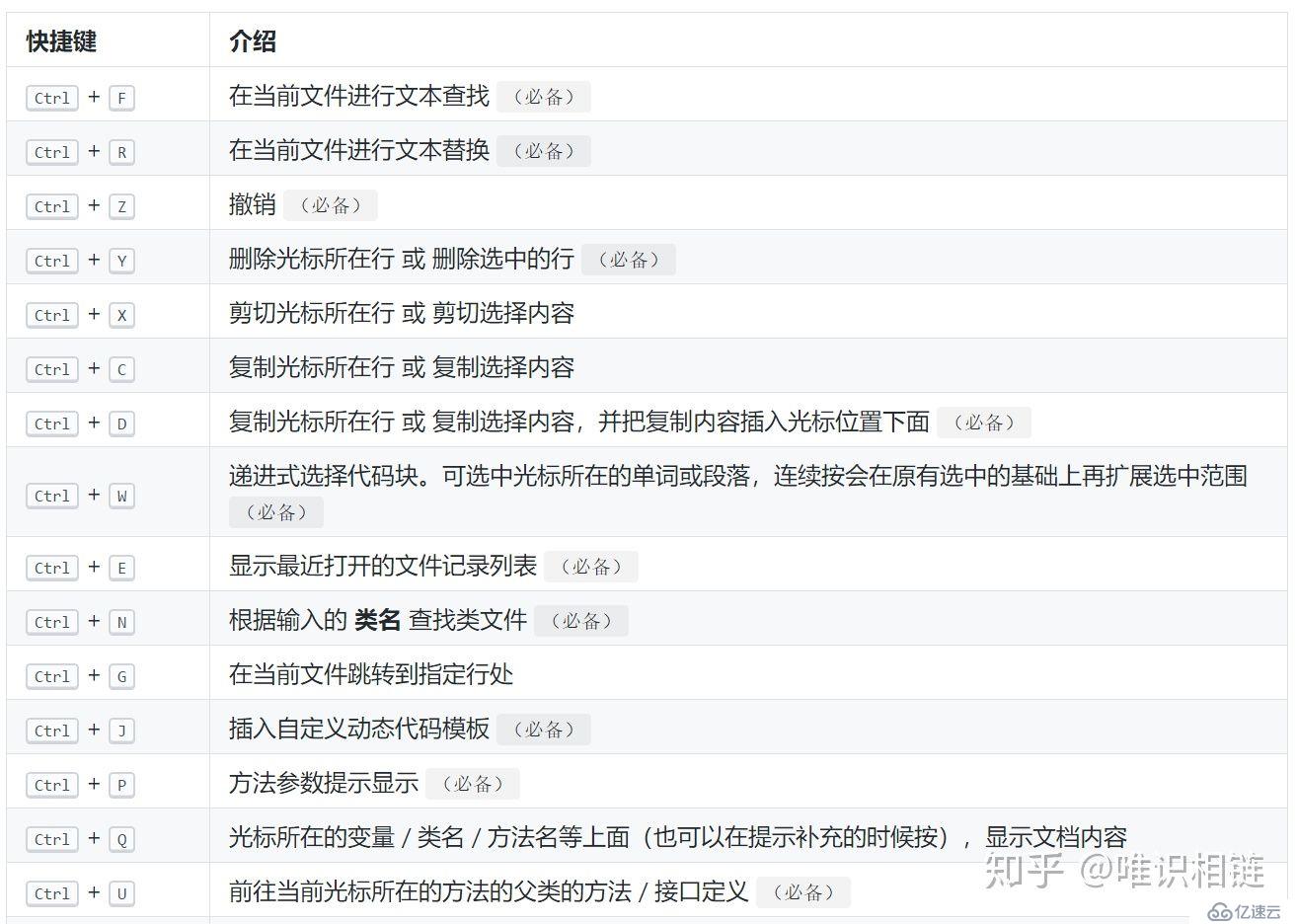Image resolution: width=1297 pixels, height=924 pixels.
Task: Click the W keycap
Action: click(x=121, y=496)
